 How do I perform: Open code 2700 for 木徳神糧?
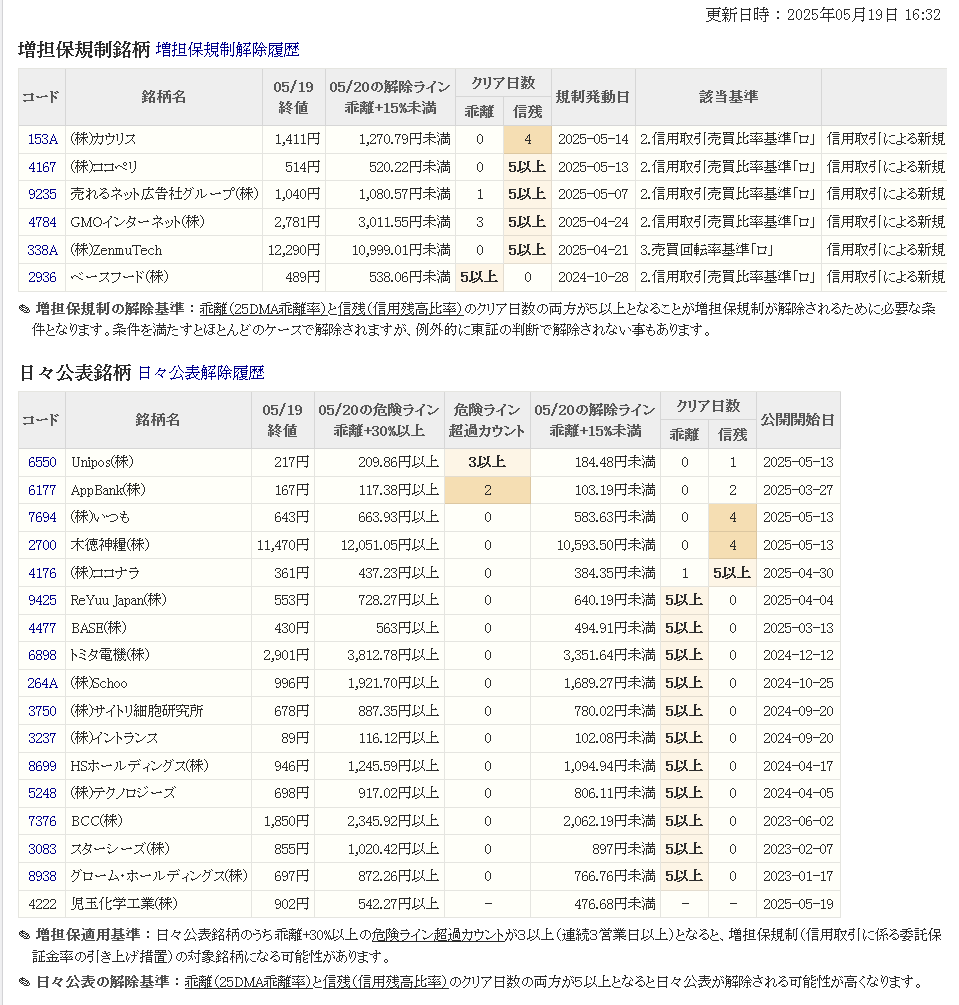(x=42, y=545)
